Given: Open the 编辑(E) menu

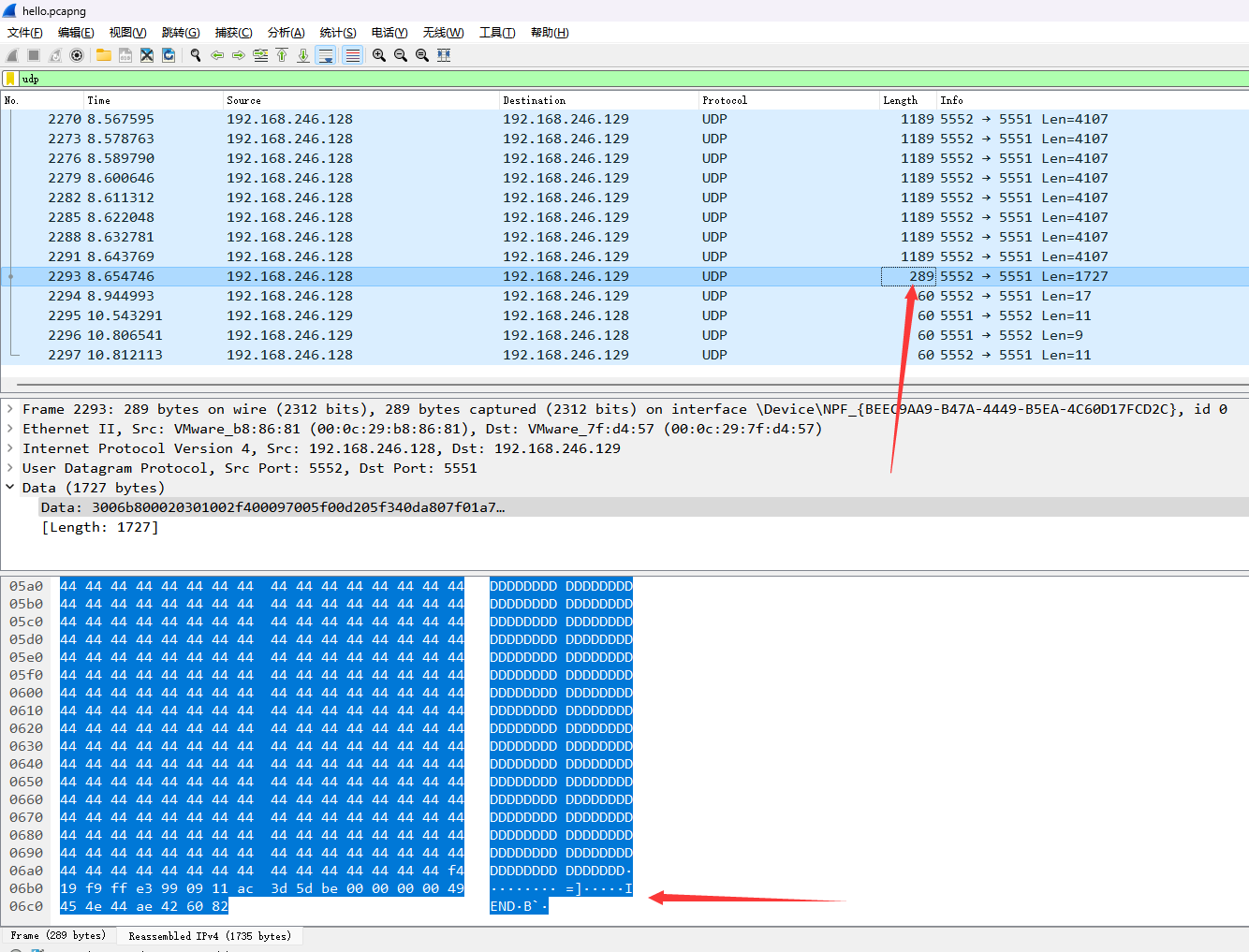Looking at the screenshot, I should click(x=76, y=33).
